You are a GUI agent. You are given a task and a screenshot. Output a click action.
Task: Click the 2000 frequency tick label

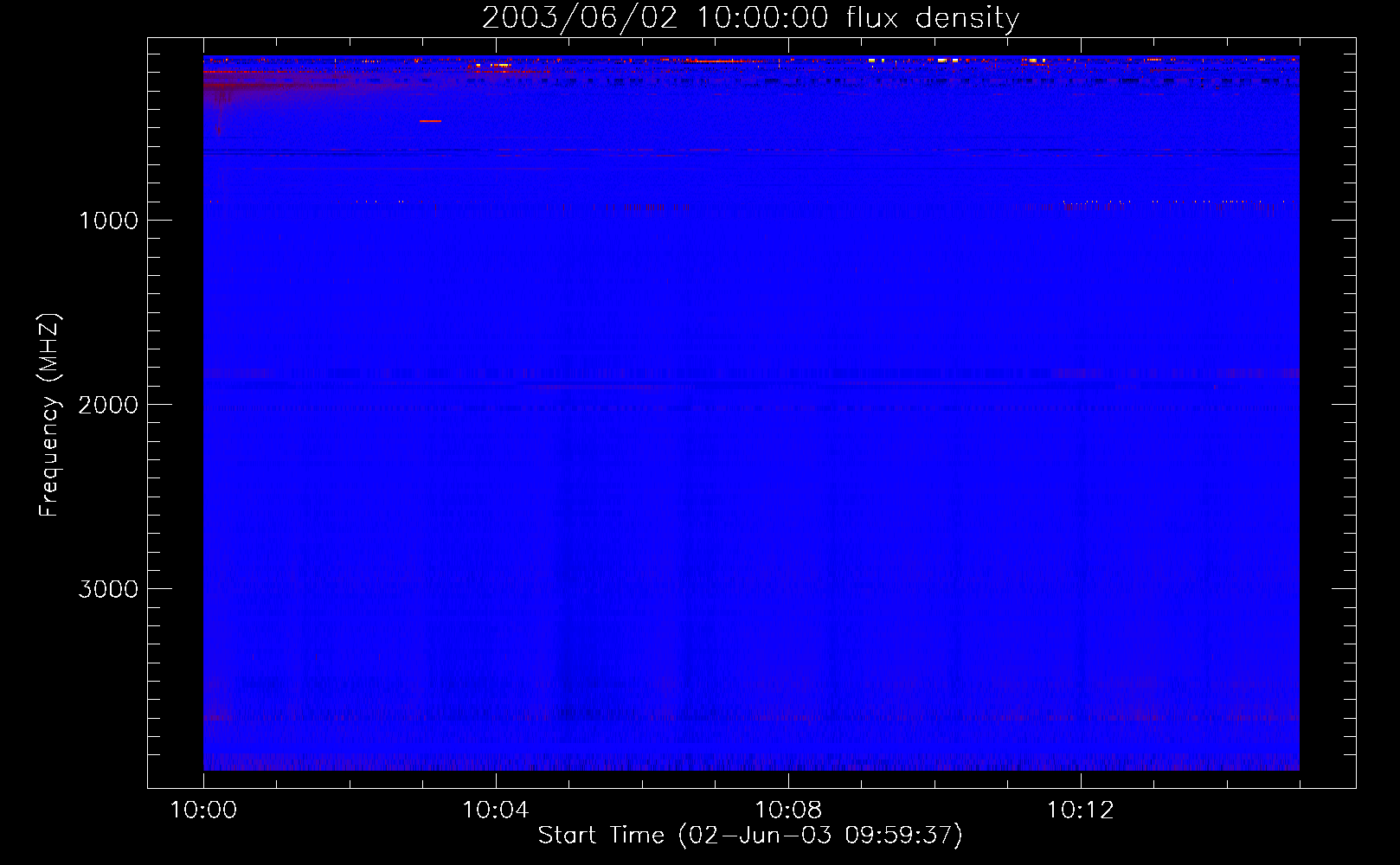(108, 405)
